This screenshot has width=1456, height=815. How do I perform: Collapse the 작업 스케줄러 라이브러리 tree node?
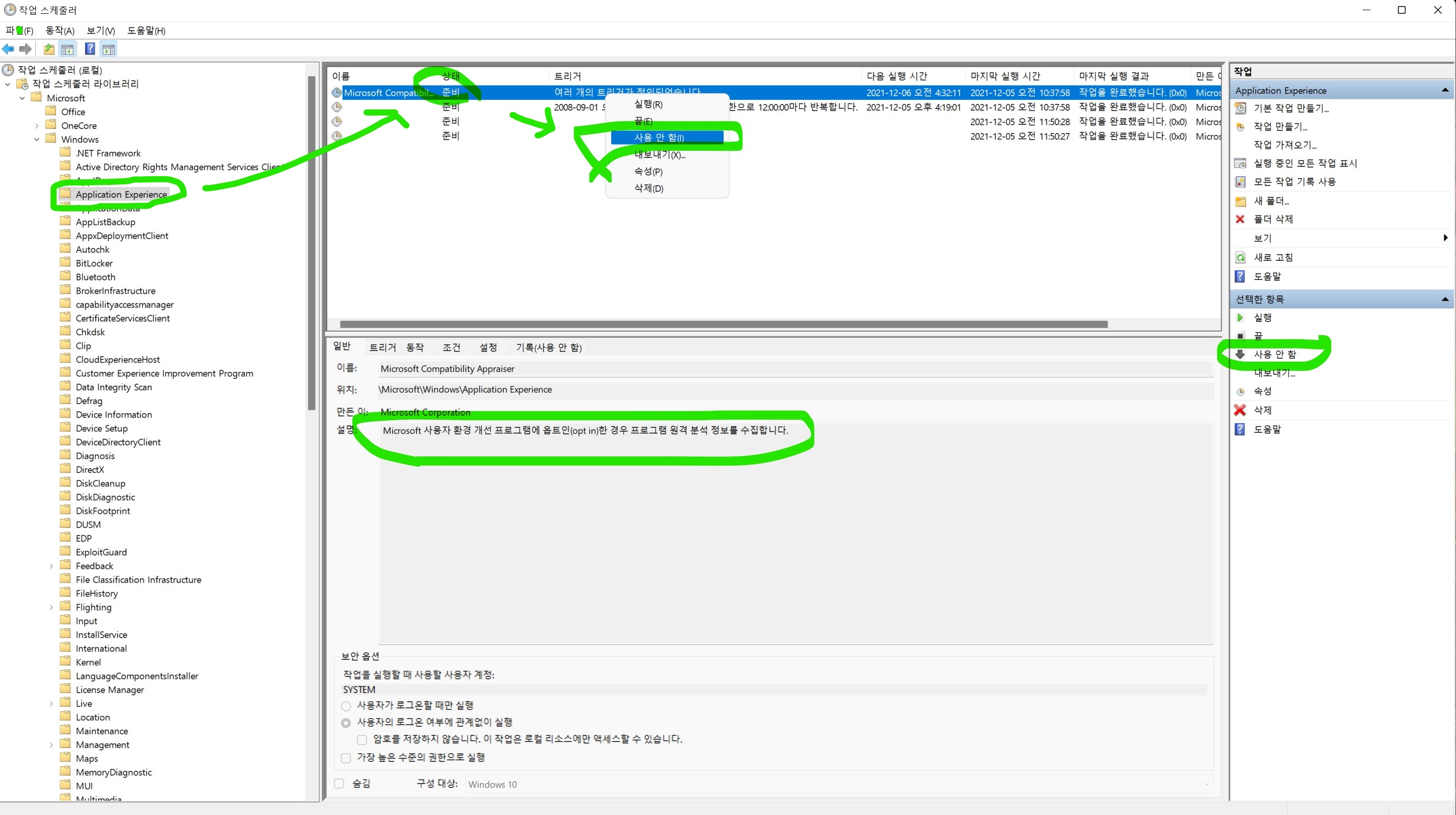(8, 84)
